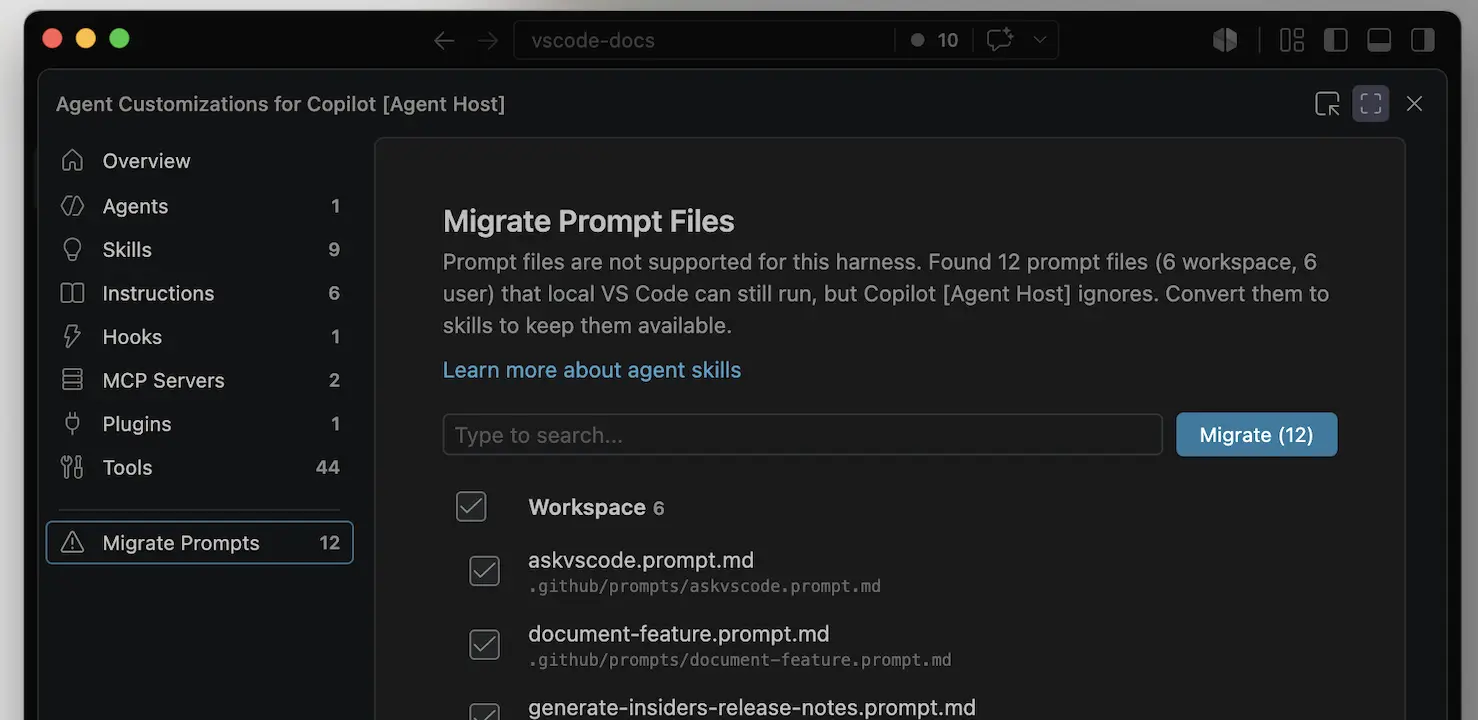Toggle the bottom panel icon
Viewport: 1478px width, 720px height.
[x=1379, y=40]
